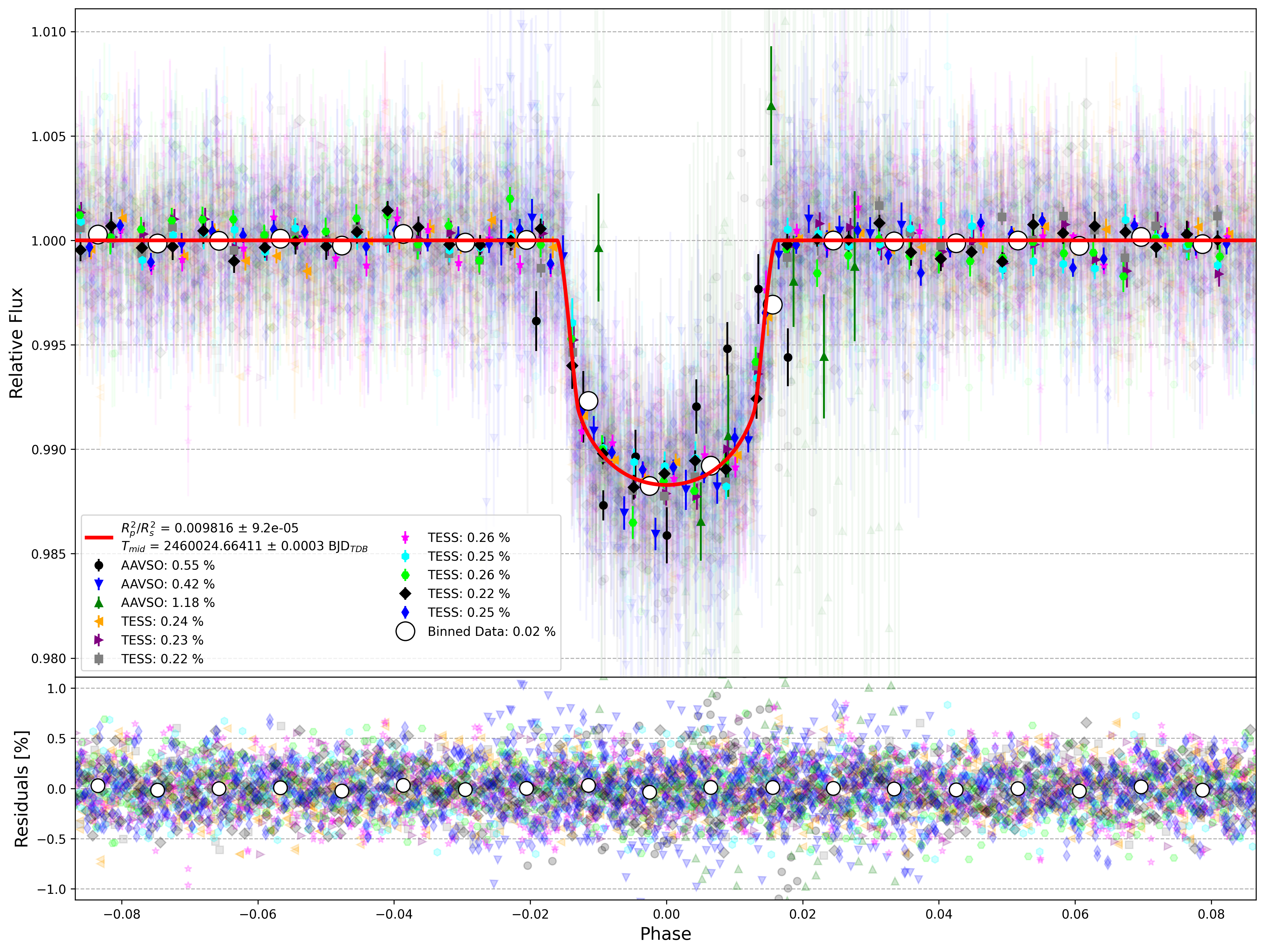The height and width of the screenshot is (952, 1265).
Task: Click the blue downward triangle AAVSO 0.42 % marker
Action: click(99, 584)
